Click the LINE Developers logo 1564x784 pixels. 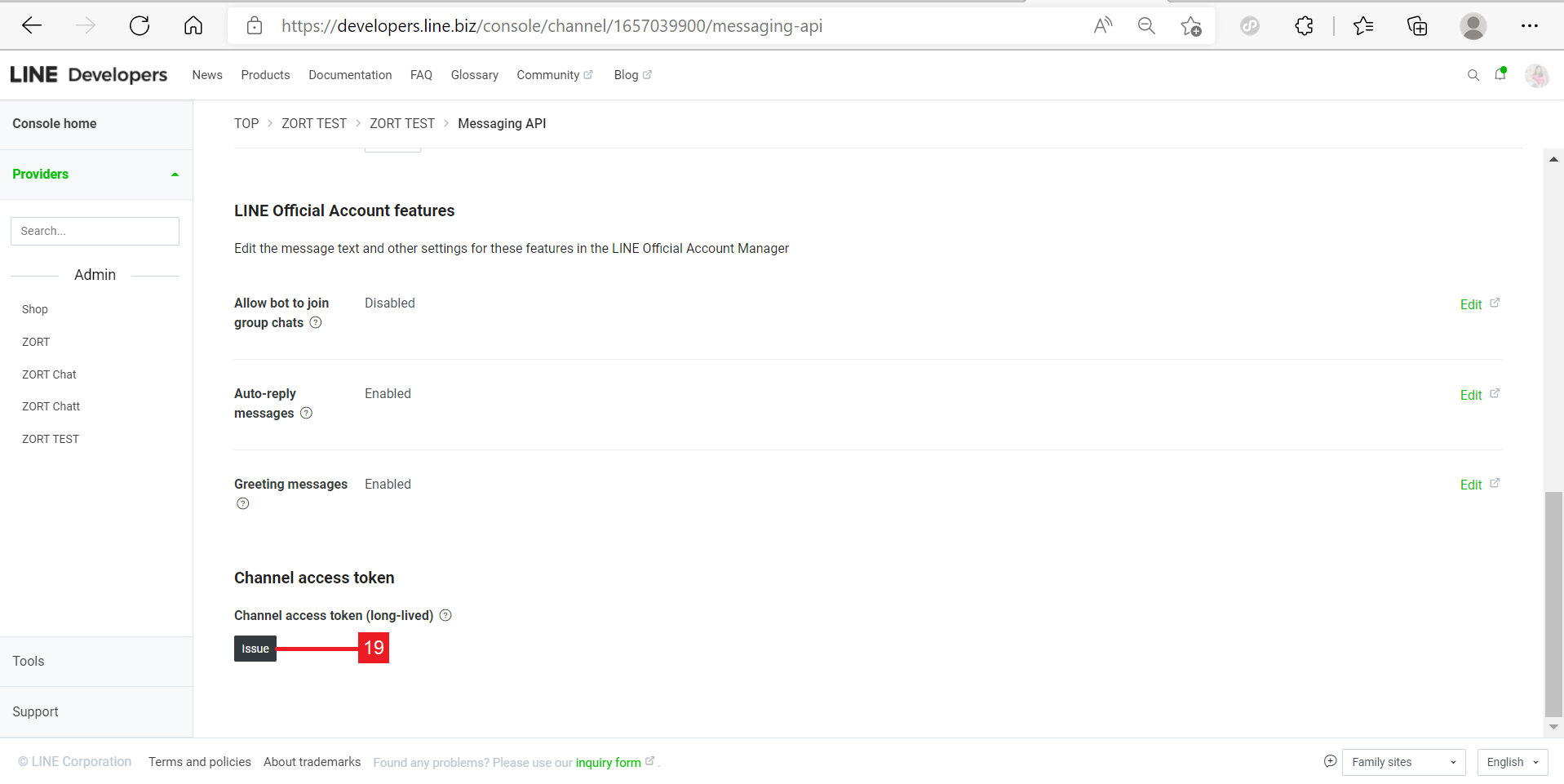(89, 75)
